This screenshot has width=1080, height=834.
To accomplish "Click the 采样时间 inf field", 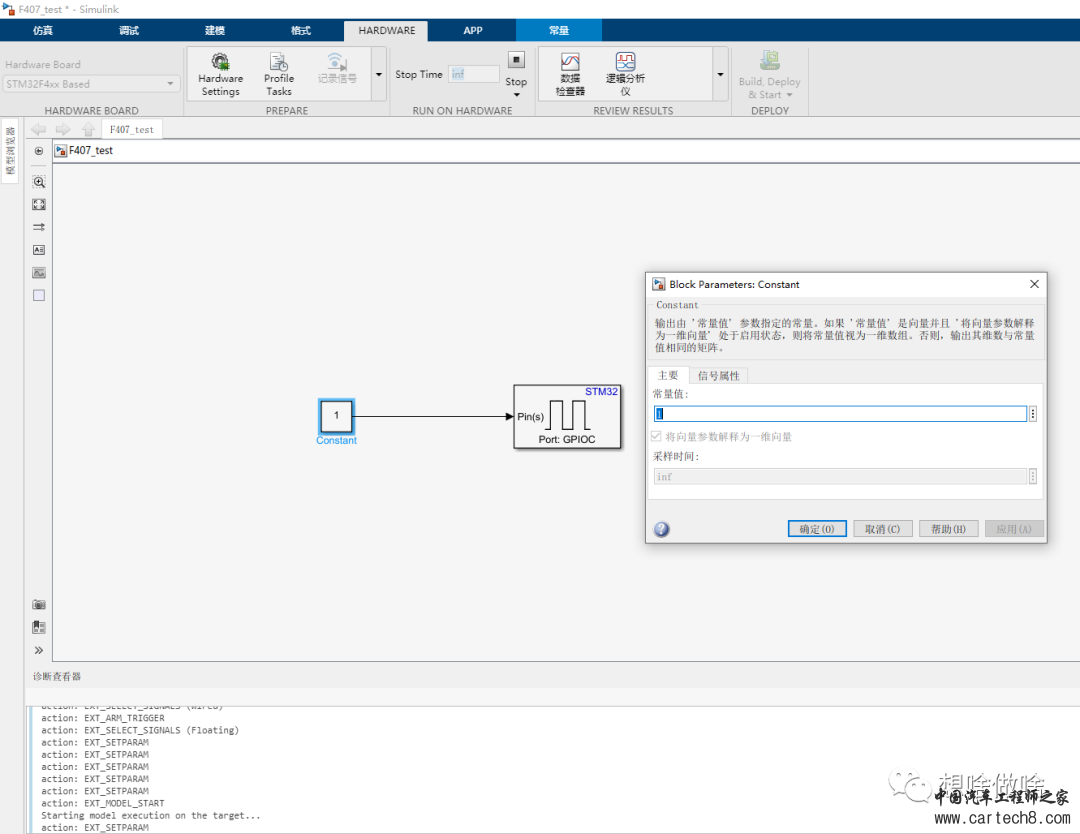I will point(840,477).
